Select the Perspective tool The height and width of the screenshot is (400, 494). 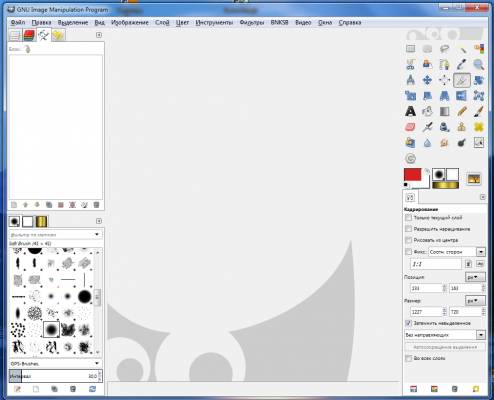point(444,96)
